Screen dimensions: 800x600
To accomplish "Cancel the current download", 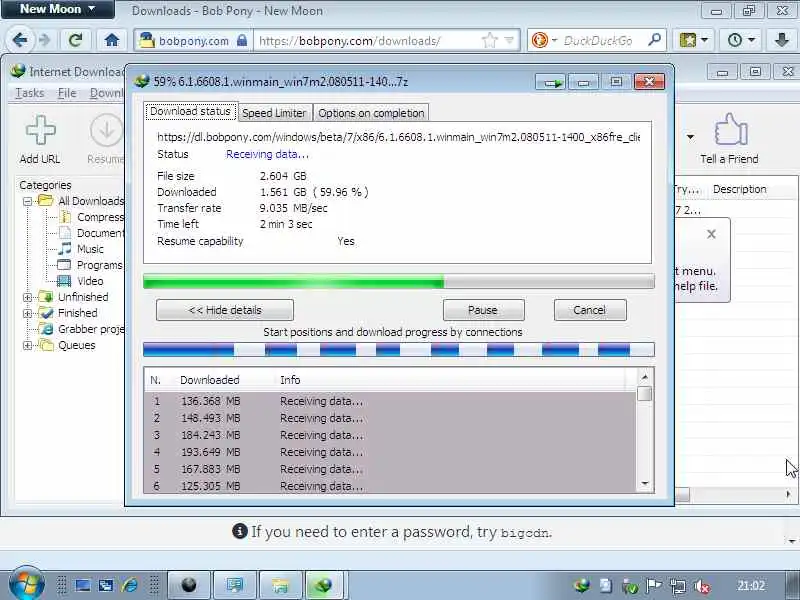I will pyautogui.click(x=590, y=310).
